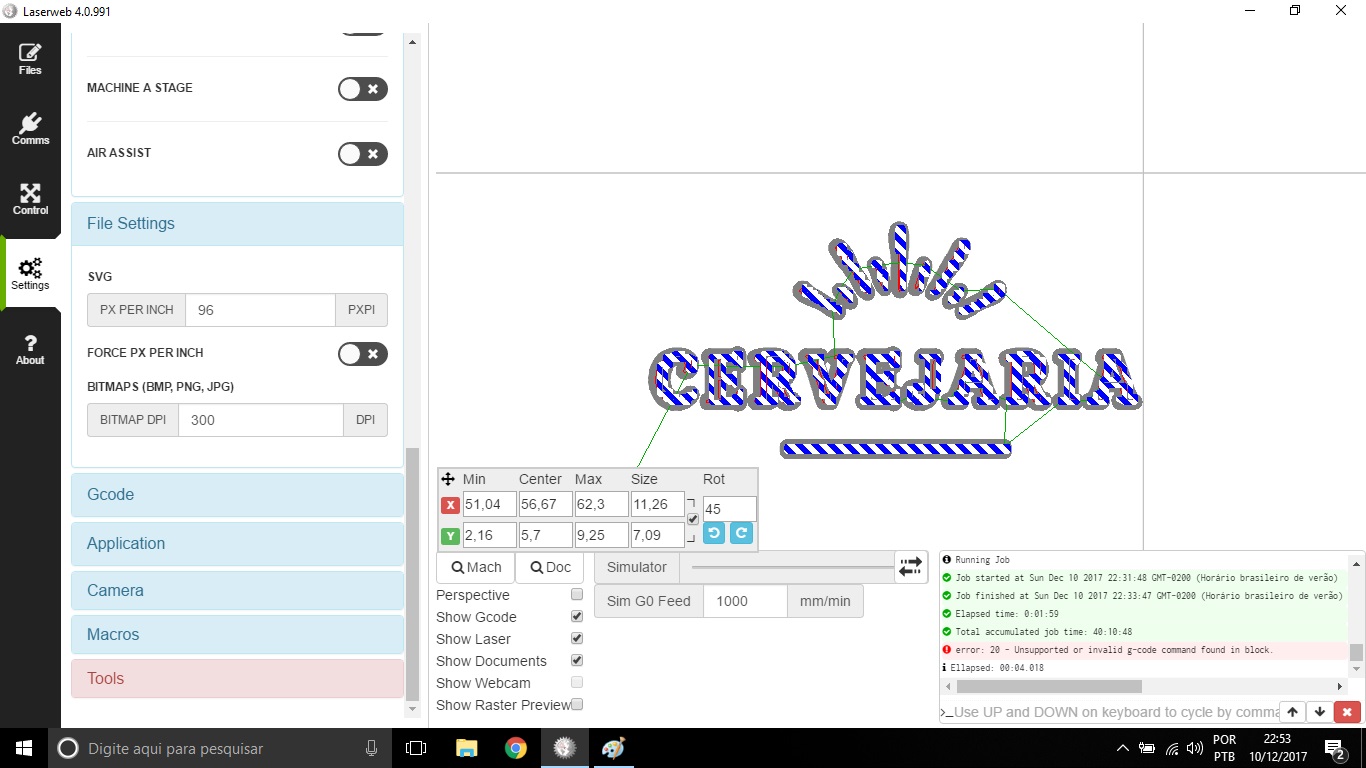
Task: Enable the Perspective checkbox
Action: point(576,594)
